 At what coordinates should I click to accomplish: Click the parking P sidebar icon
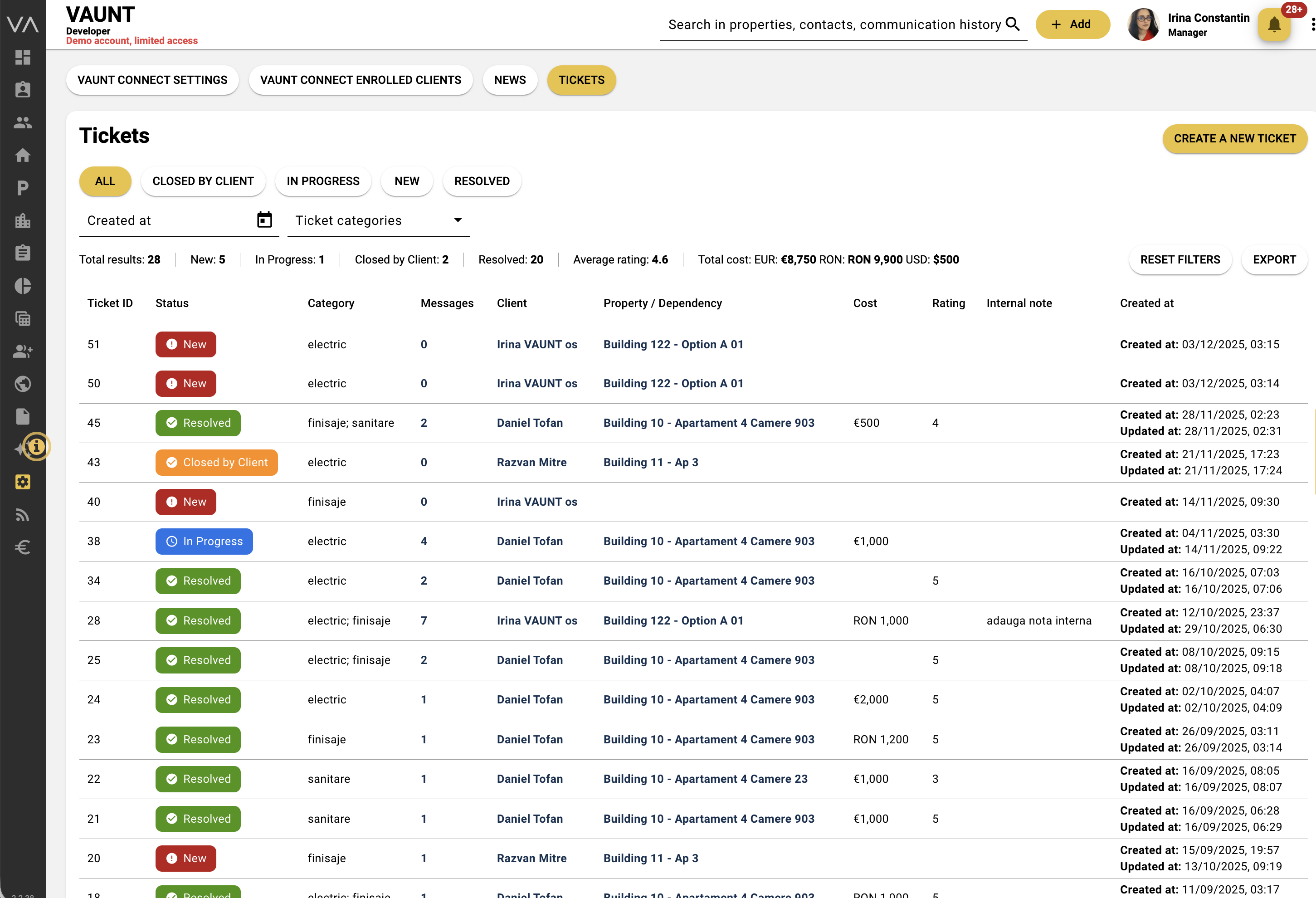[23, 188]
